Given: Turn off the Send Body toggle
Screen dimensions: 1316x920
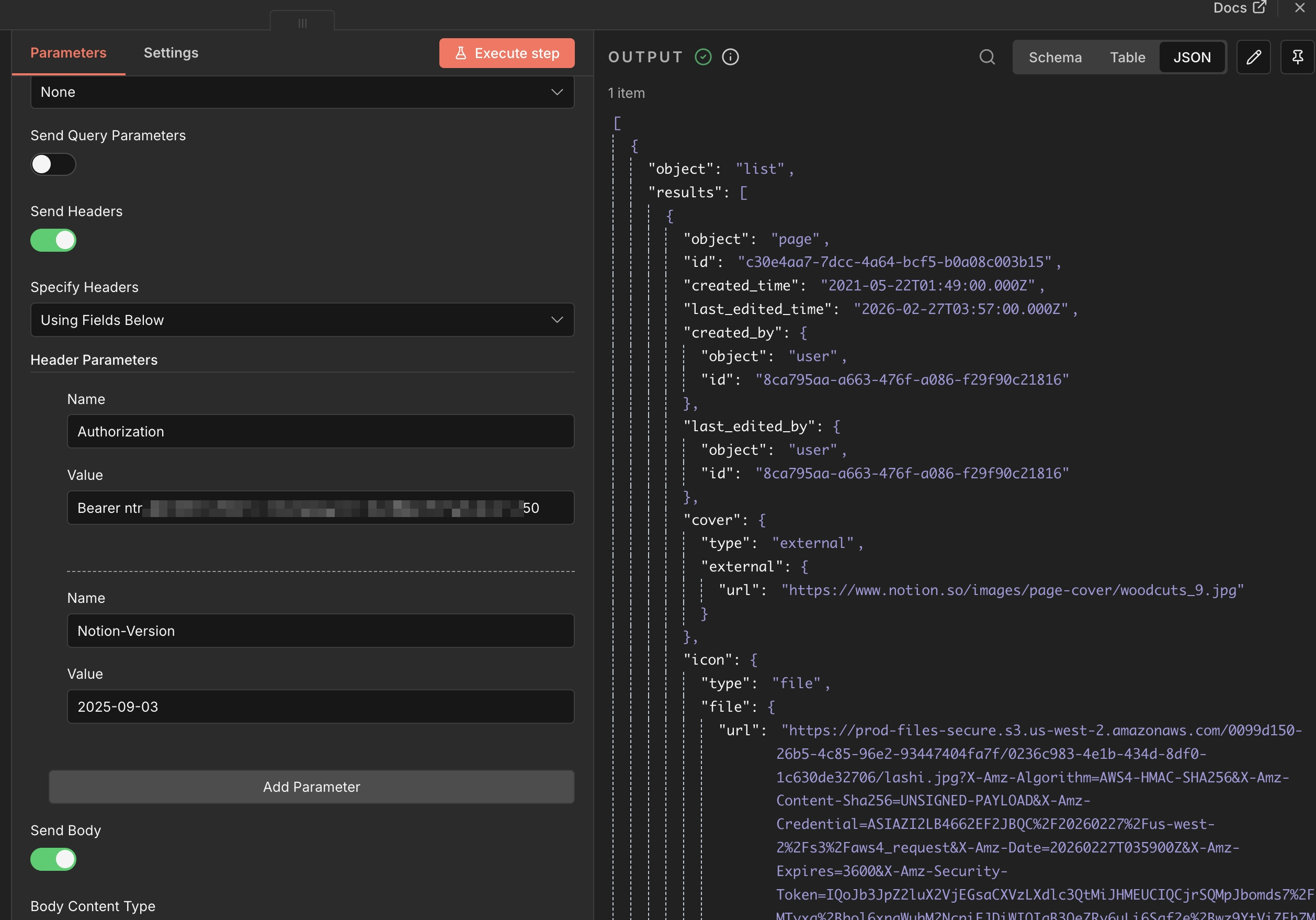Looking at the screenshot, I should (53, 859).
